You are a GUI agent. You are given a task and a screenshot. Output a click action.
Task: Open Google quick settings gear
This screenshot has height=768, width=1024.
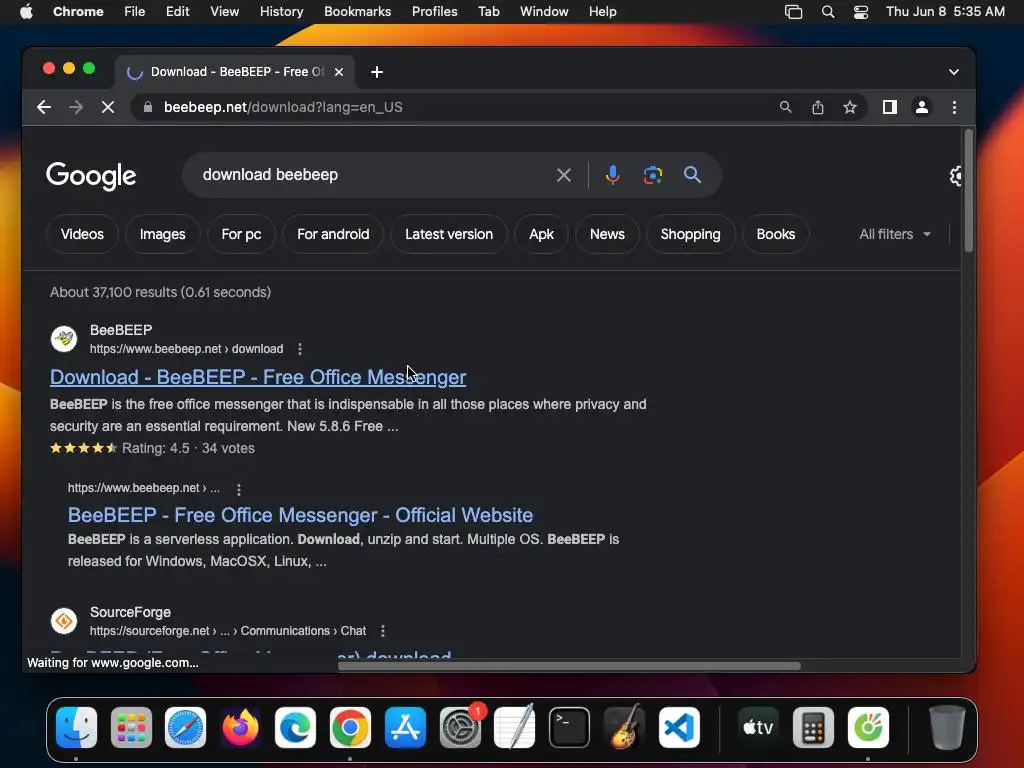click(x=955, y=176)
